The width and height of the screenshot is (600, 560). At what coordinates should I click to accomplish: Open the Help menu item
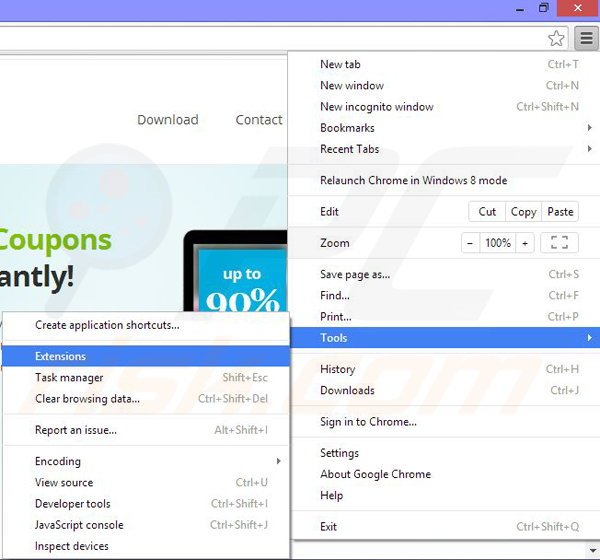coord(445,495)
